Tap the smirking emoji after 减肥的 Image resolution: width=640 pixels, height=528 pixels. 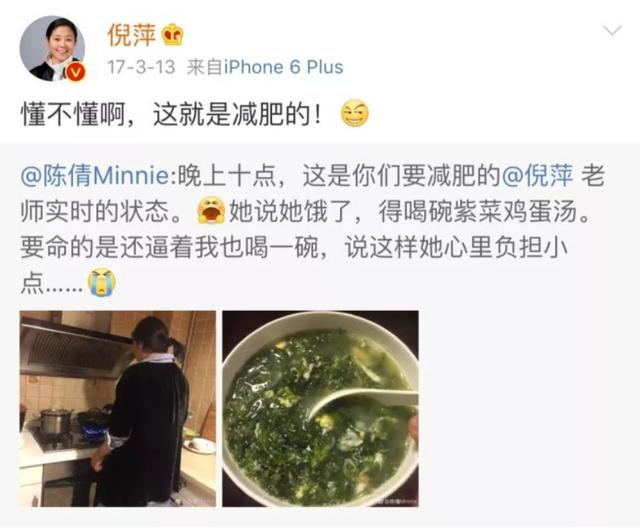coord(354,113)
